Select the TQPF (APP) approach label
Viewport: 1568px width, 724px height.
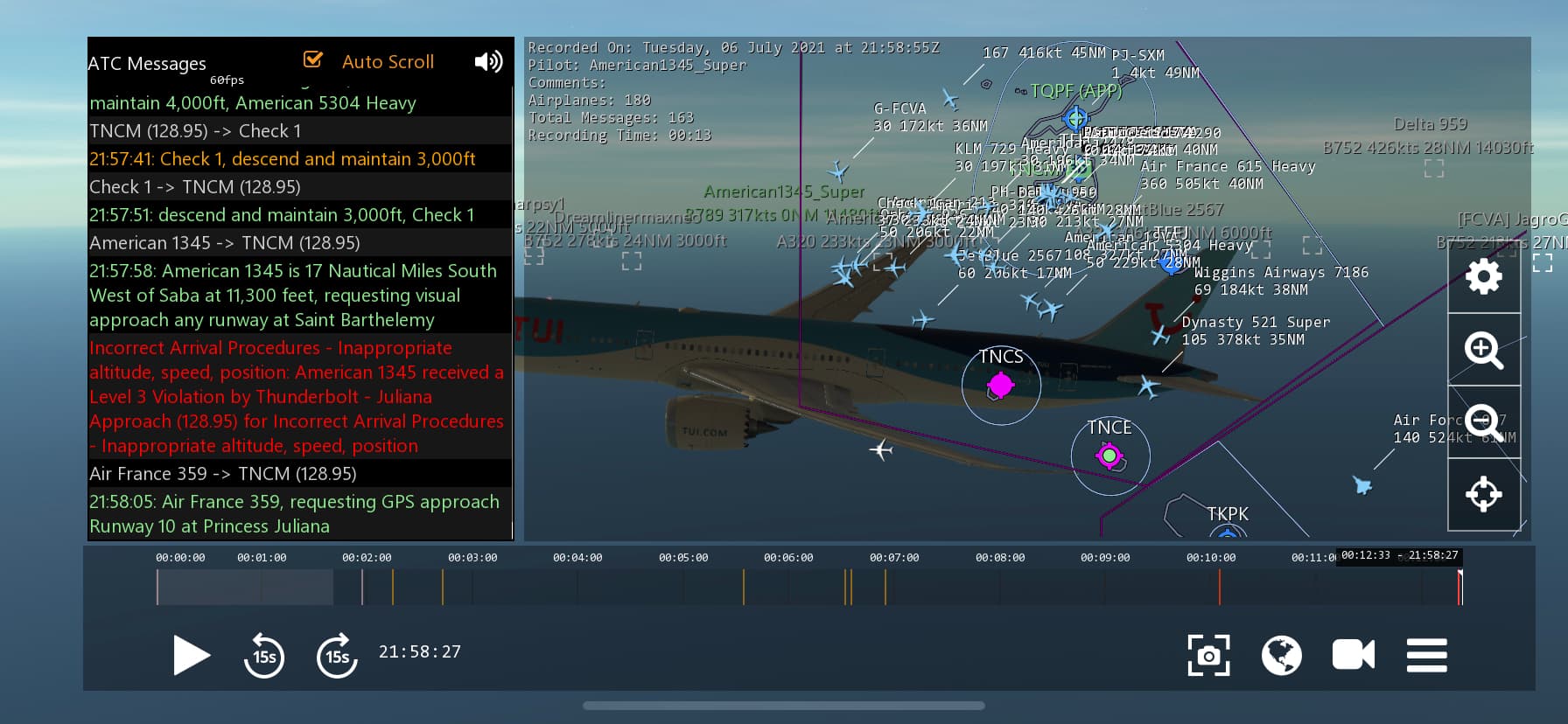click(1076, 91)
